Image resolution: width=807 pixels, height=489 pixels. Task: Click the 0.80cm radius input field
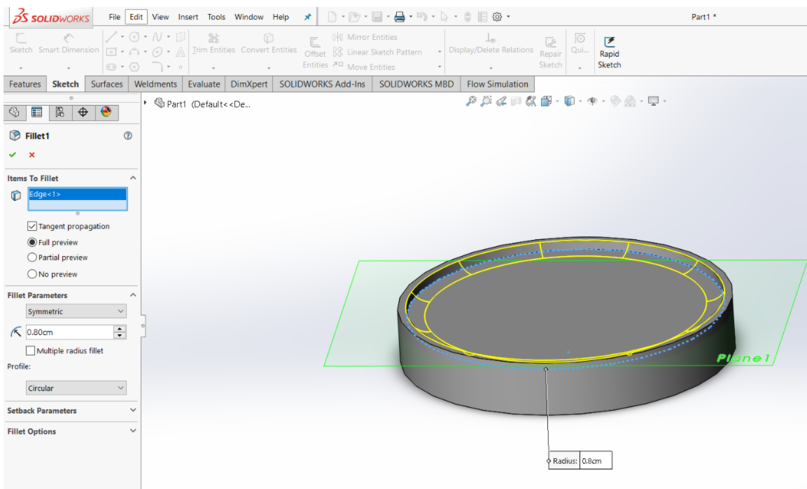click(x=66, y=332)
